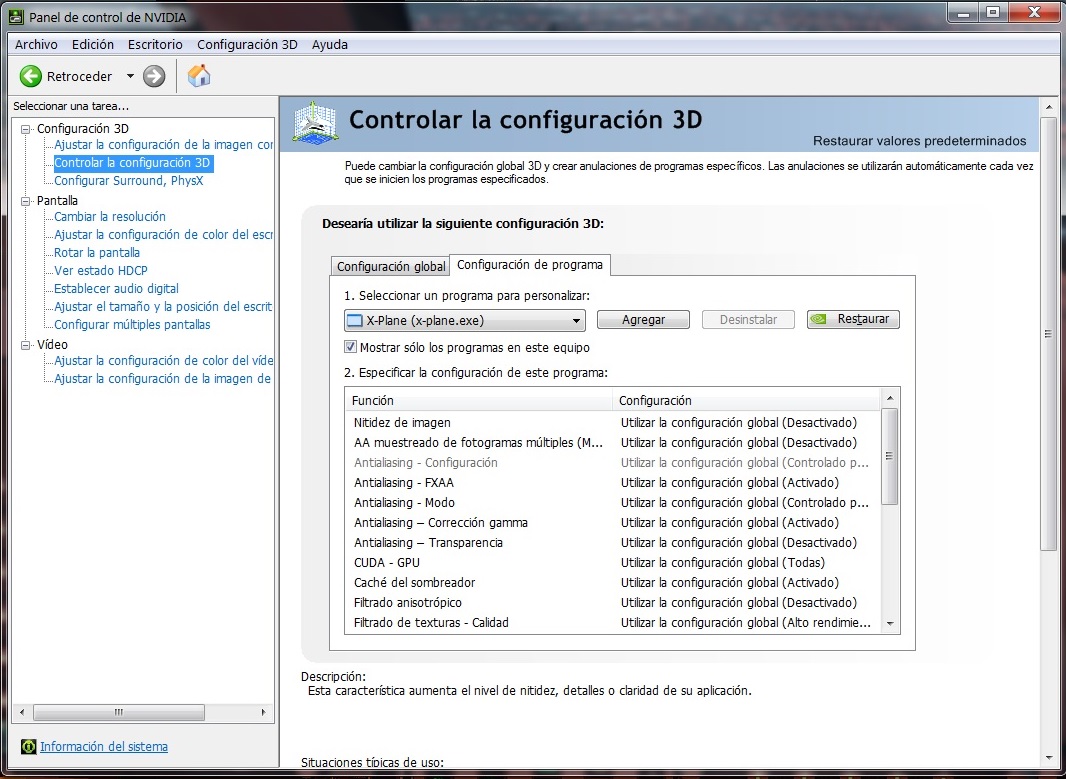The width and height of the screenshot is (1066, 779).
Task: Open Información del sistema link
Action: 104,746
